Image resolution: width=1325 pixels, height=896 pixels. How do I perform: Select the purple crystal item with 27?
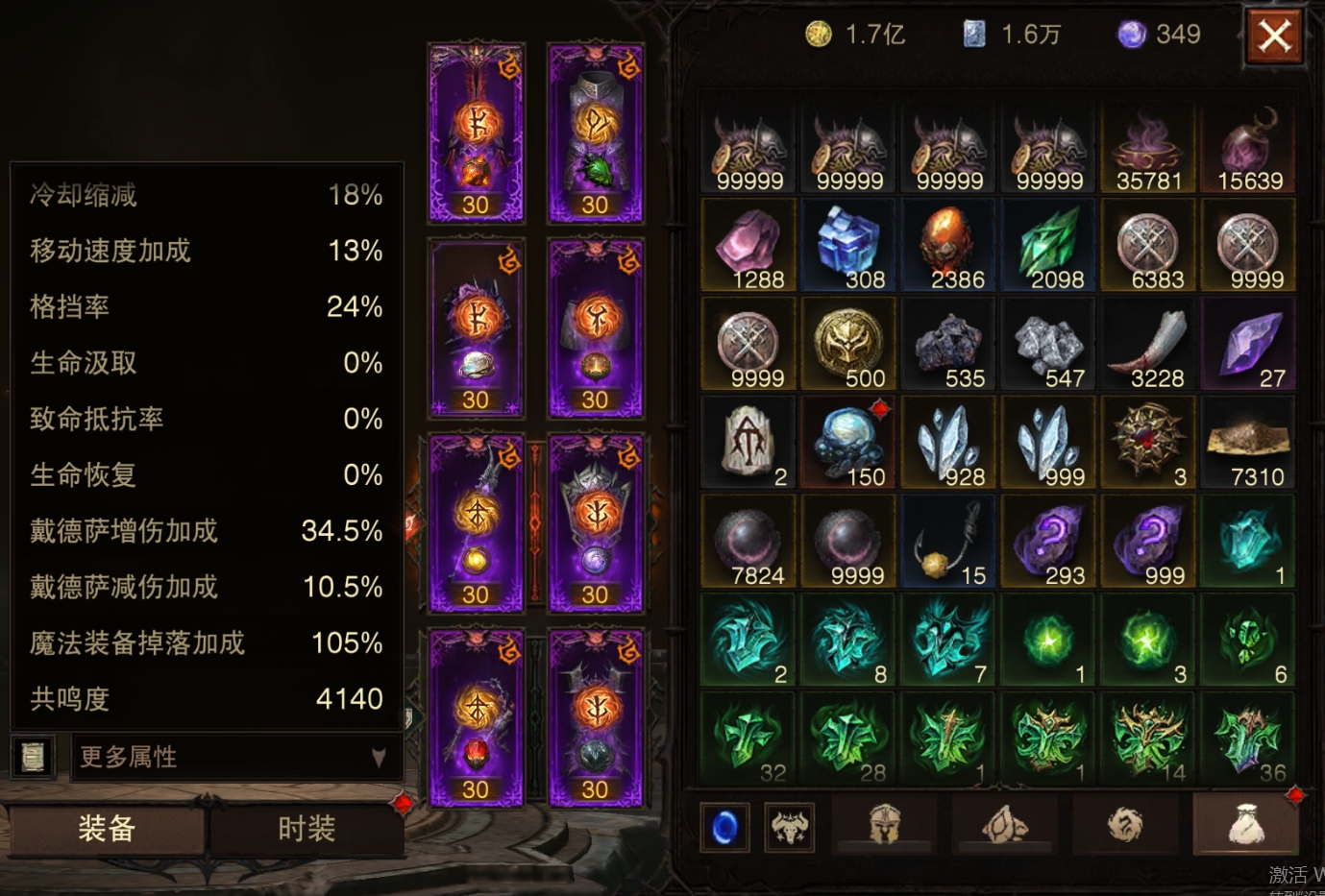click(x=1248, y=344)
